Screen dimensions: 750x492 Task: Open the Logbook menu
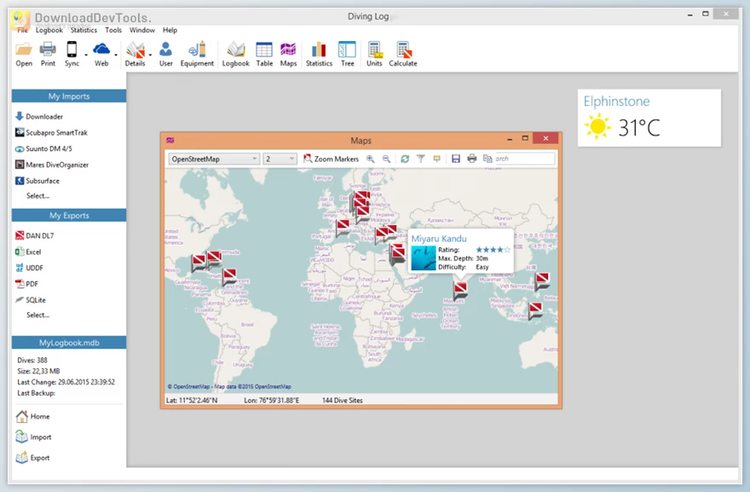click(48, 30)
